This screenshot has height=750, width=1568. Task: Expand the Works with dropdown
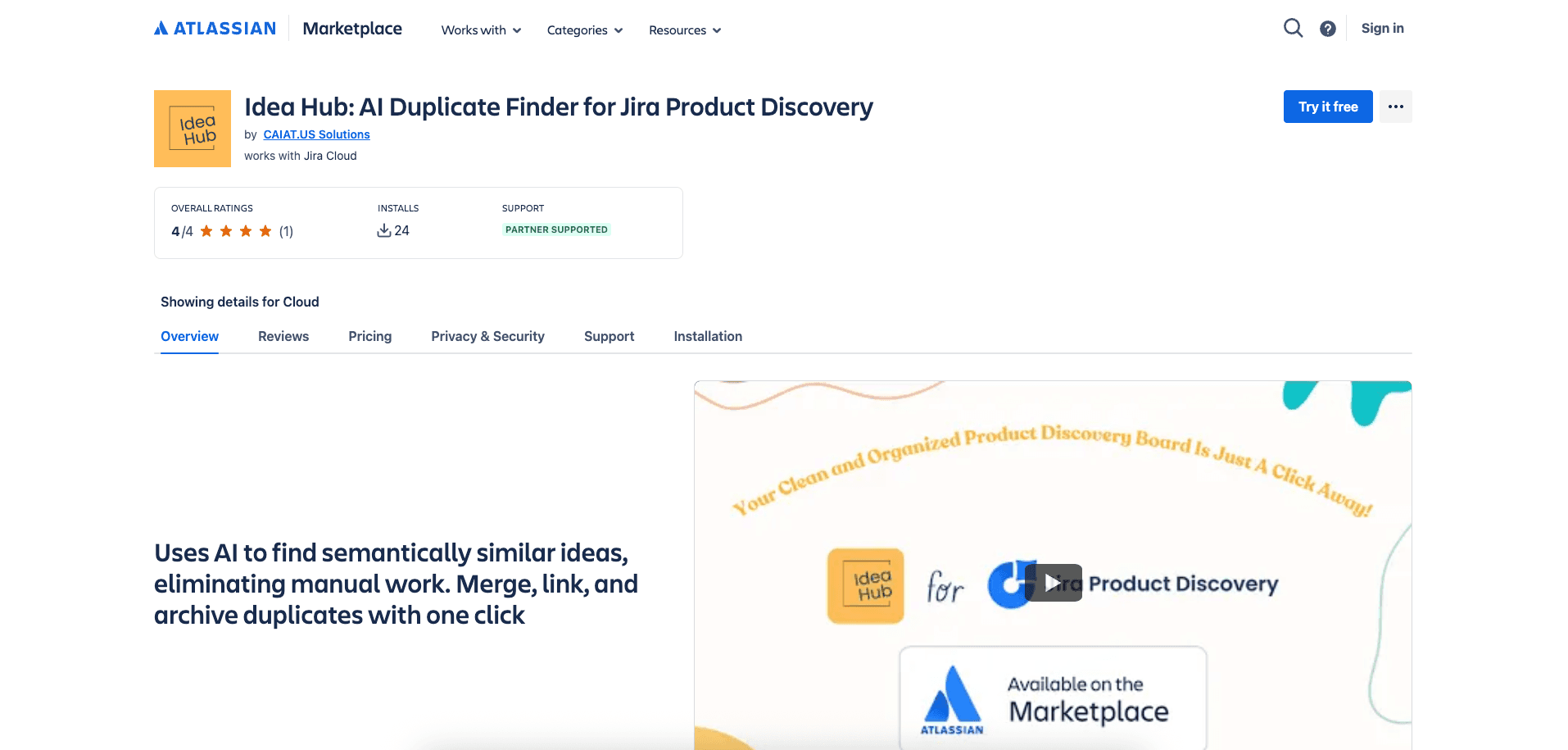[x=480, y=30]
